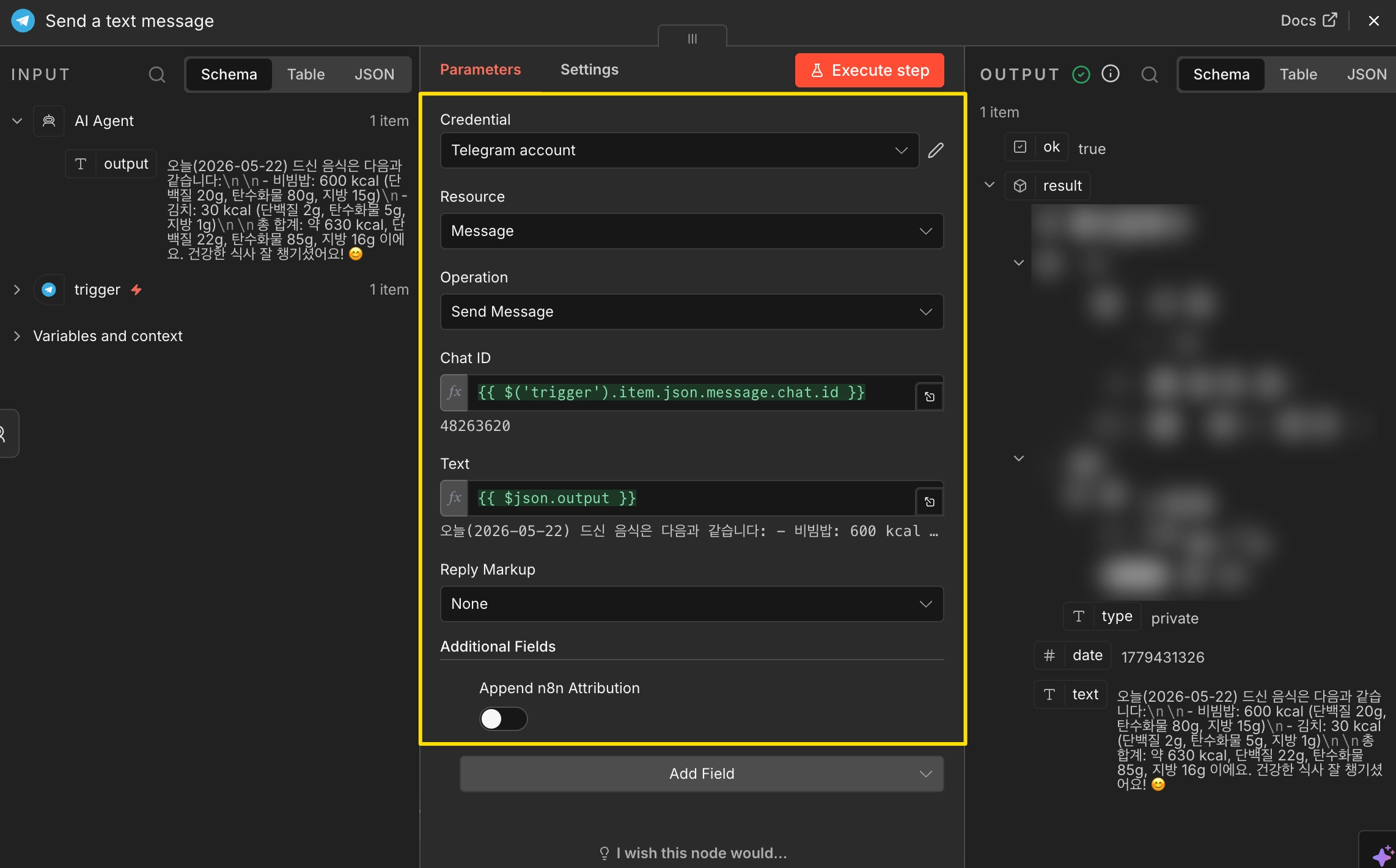Viewport: 1396px width, 868px height.
Task: Select the date field in OUTPUT
Action: [x=1073, y=655]
